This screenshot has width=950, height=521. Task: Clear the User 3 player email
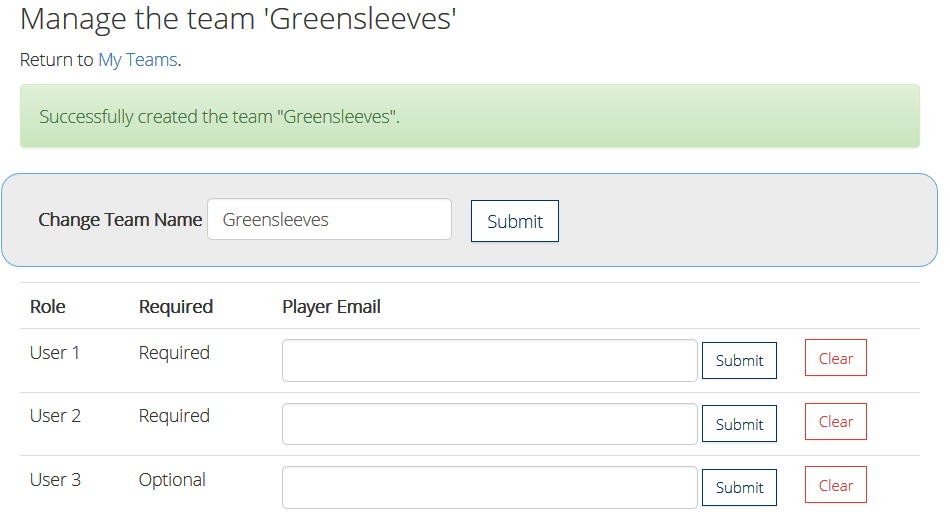click(x=835, y=485)
